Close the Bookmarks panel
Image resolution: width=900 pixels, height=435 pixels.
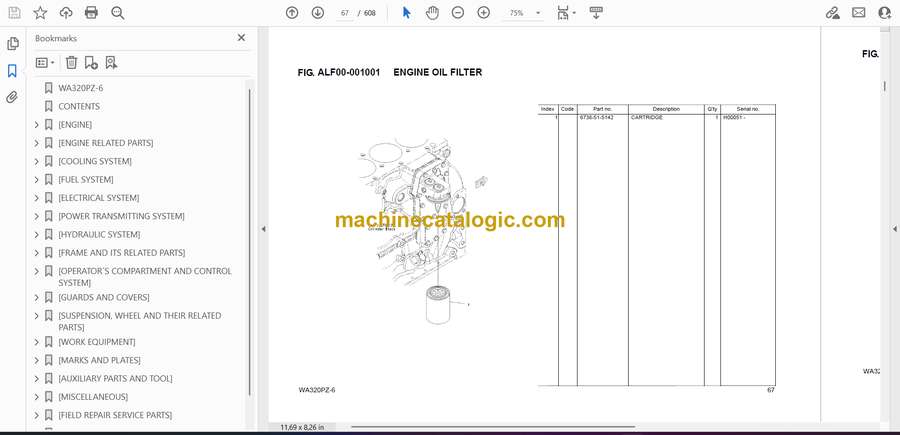(x=241, y=38)
